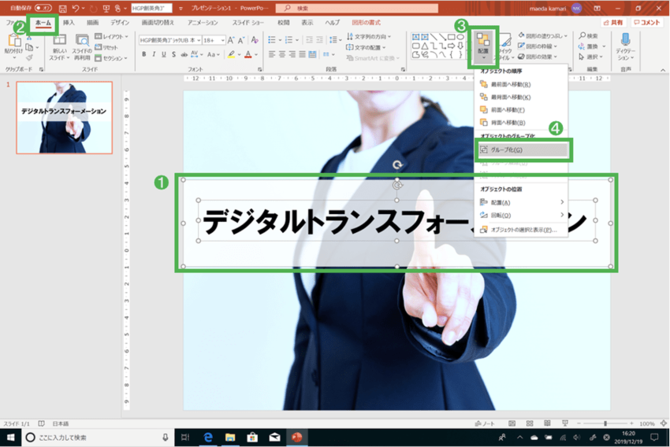The height and width of the screenshot is (447, 670).
Task: Select slide 1 thumbnail in slide panel
Action: [x=64, y=118]
